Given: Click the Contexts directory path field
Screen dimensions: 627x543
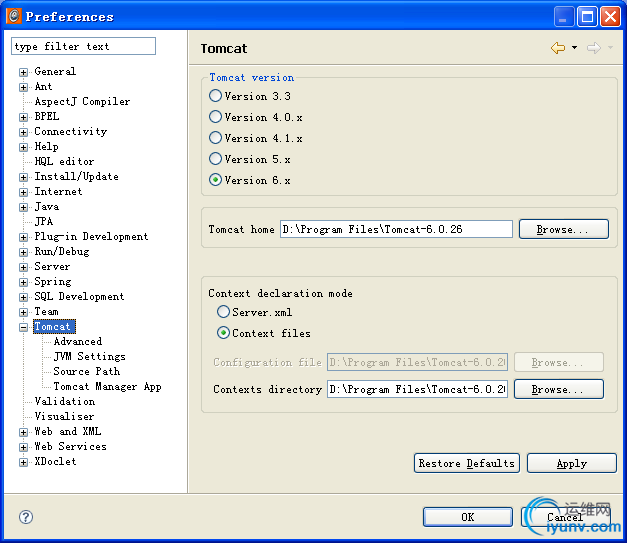Looking at the screenshot, I should [x=417, y=389].
